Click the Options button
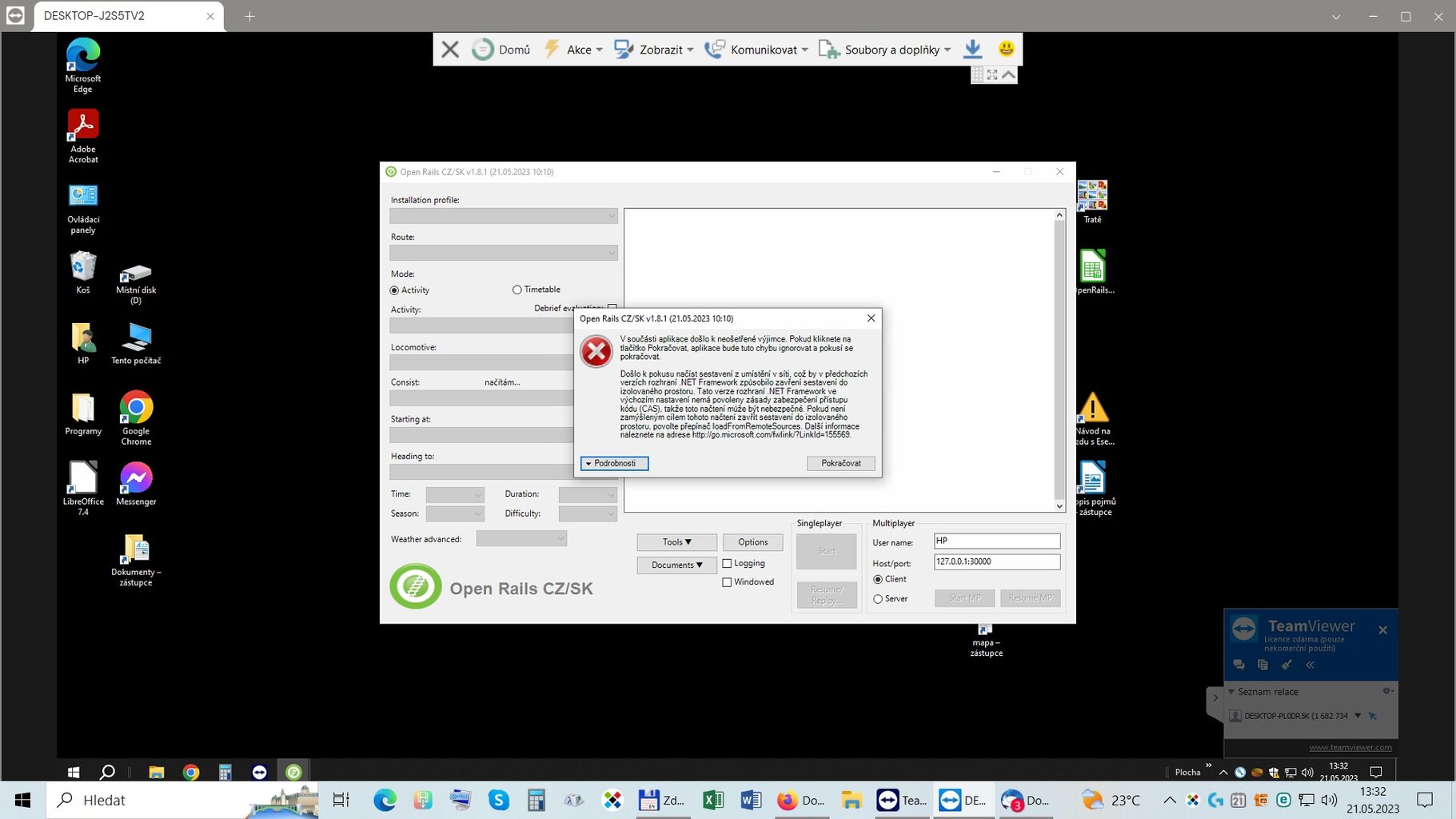This screenshot has height=819, width=1456. click(x=752, y=542)
